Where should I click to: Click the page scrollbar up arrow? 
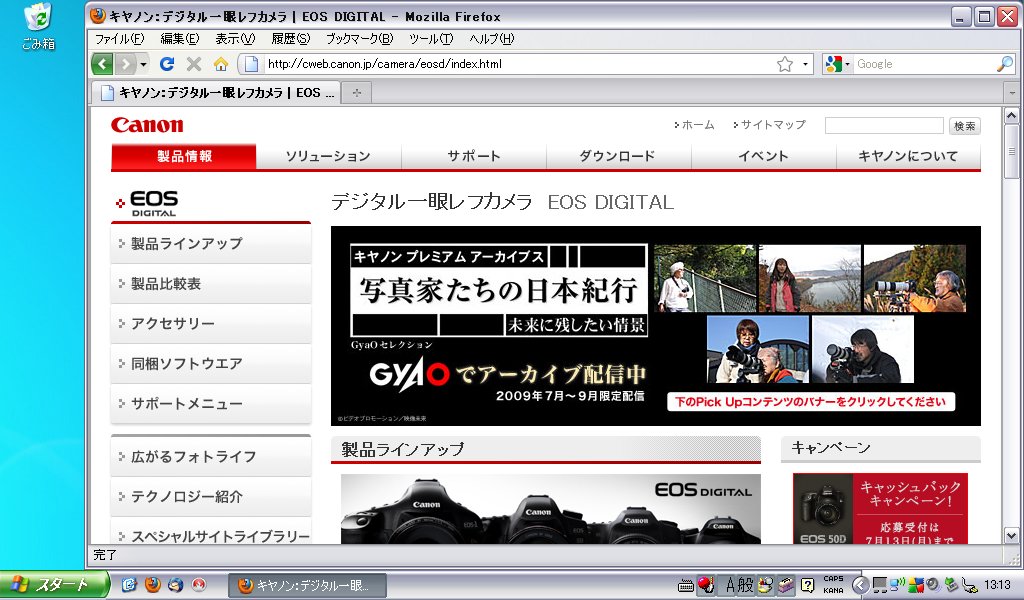(x=1012, y=116)
